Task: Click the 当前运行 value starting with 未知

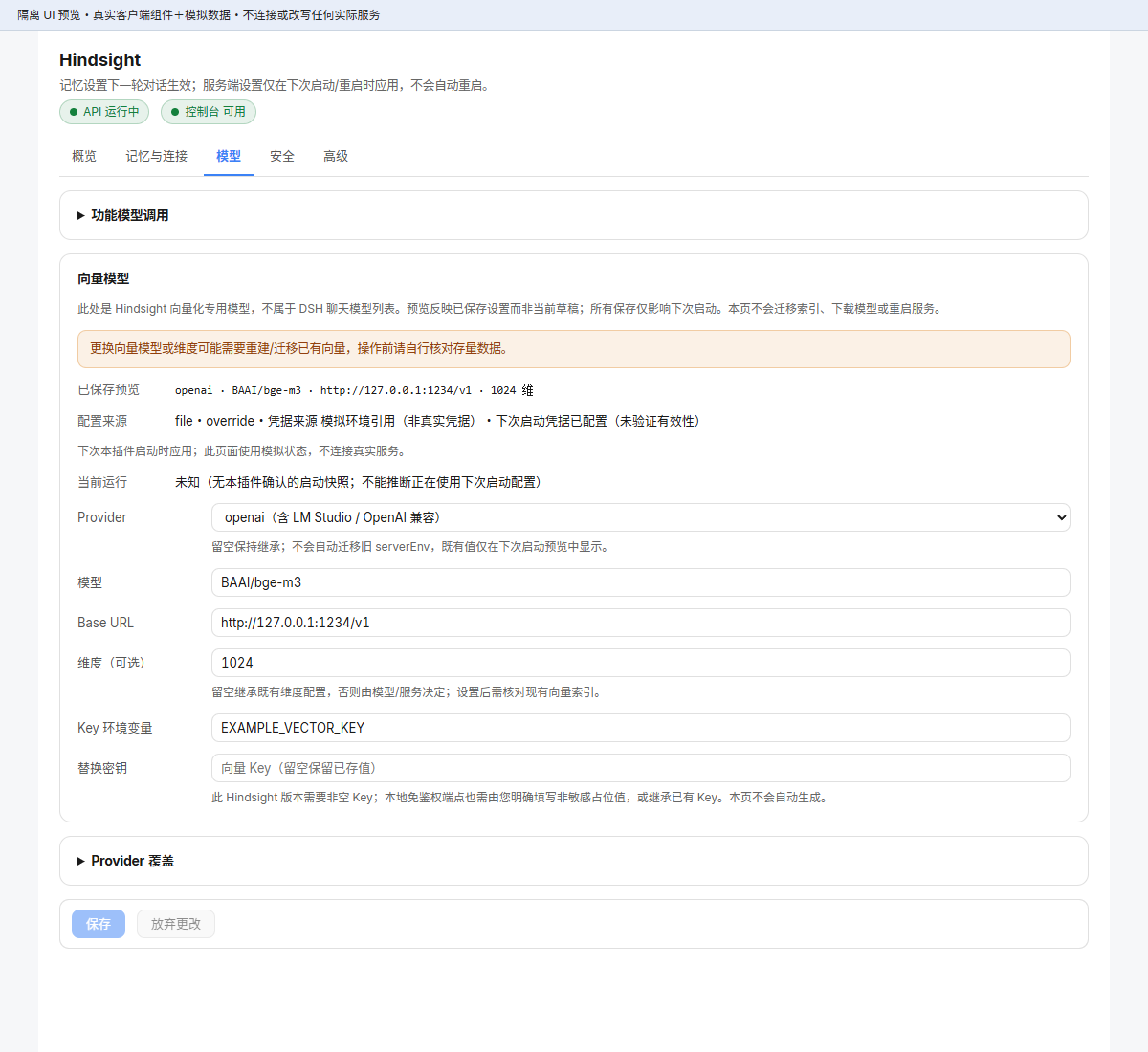Action: point(362,482)
